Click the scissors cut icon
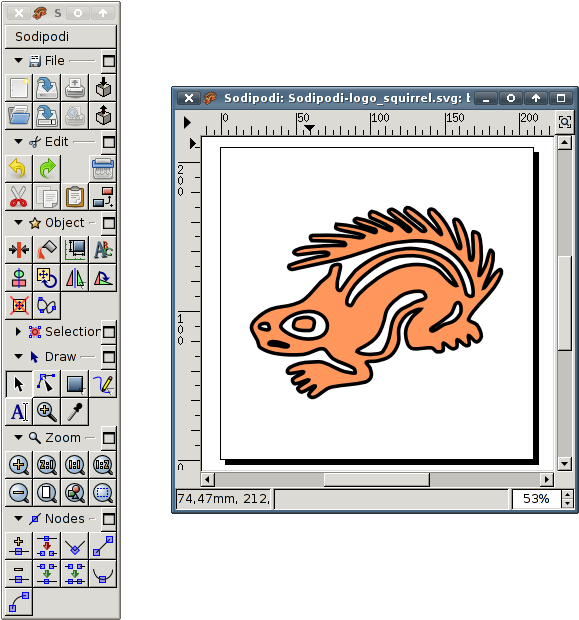579x620 pixels. (19, 197)
